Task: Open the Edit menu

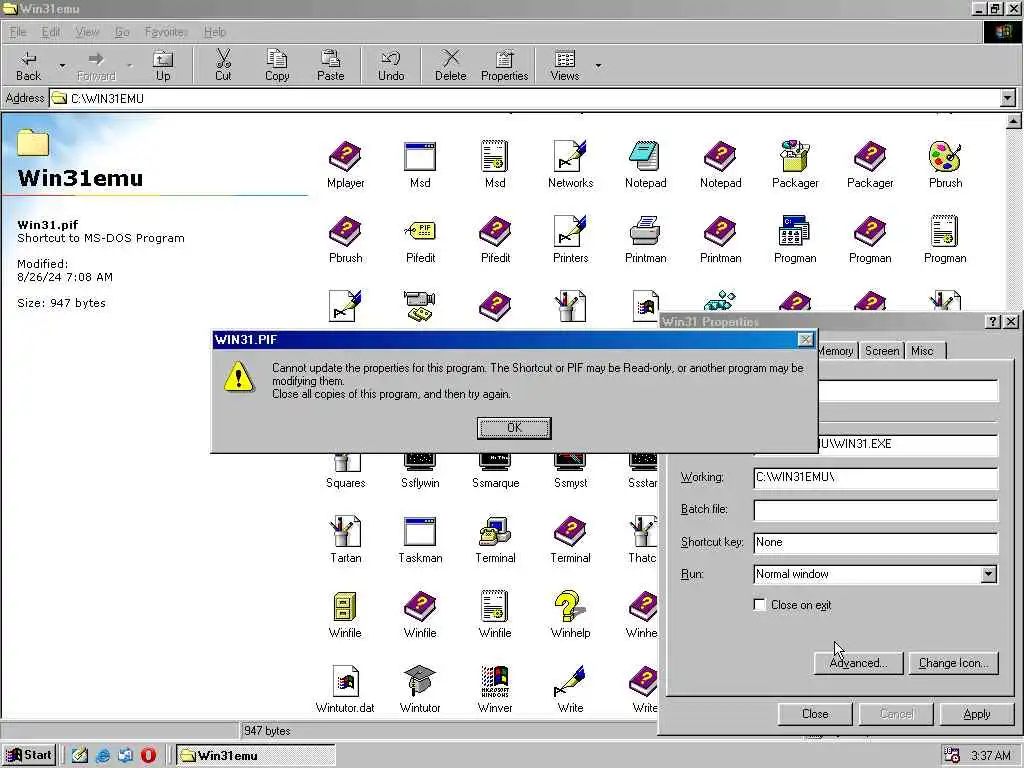Action: 50,32
